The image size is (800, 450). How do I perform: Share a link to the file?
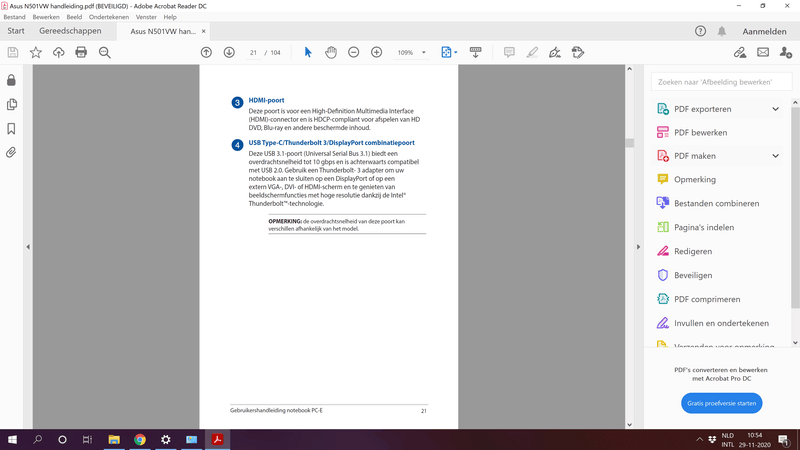(x=740, y=53)
